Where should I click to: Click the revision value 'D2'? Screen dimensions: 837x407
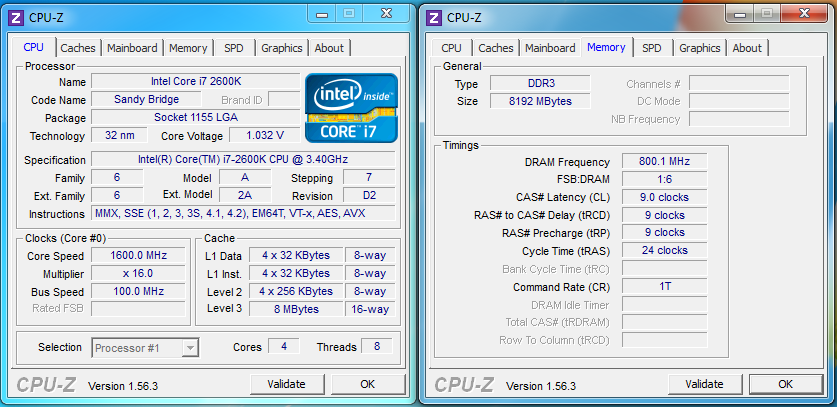pyautogui.click(x=369, y=195)
